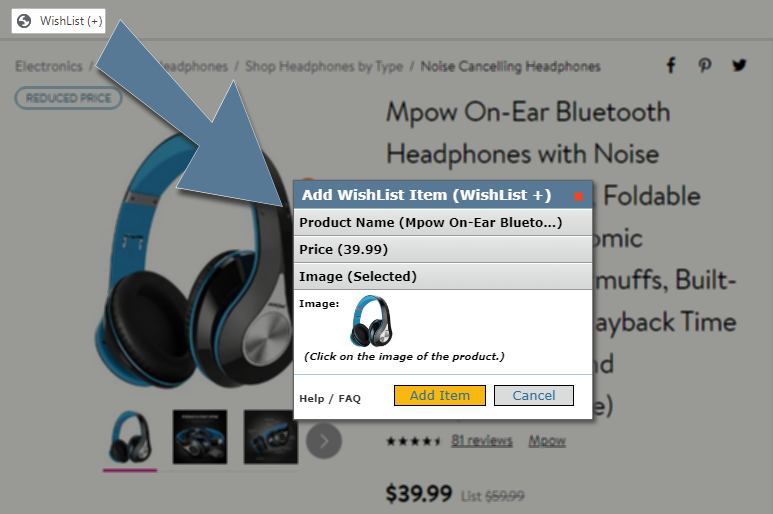
Task: Click the selected headphone image in dialog
Action: pos(371,321)
